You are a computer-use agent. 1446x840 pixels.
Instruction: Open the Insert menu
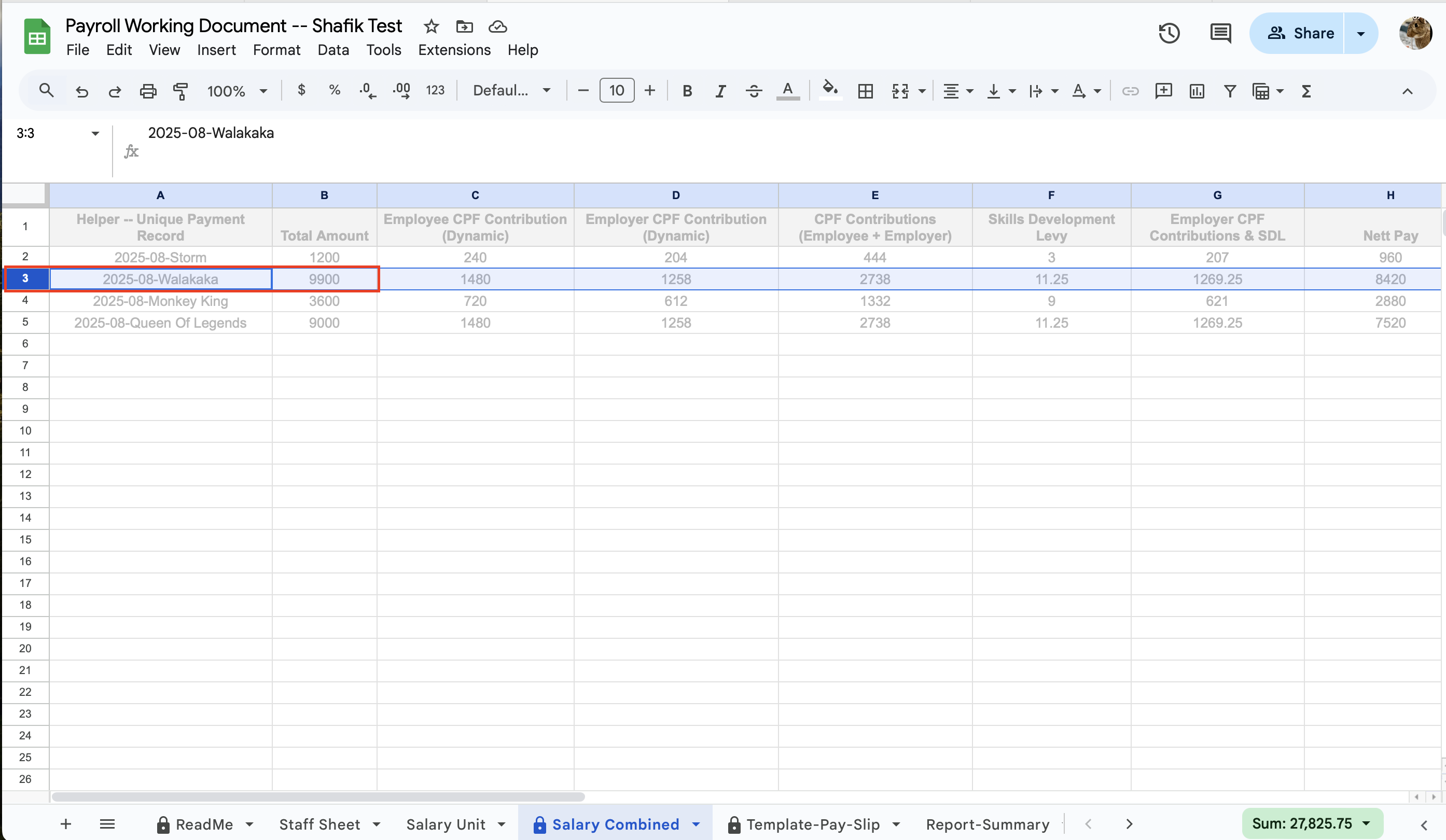click(216, 50)
